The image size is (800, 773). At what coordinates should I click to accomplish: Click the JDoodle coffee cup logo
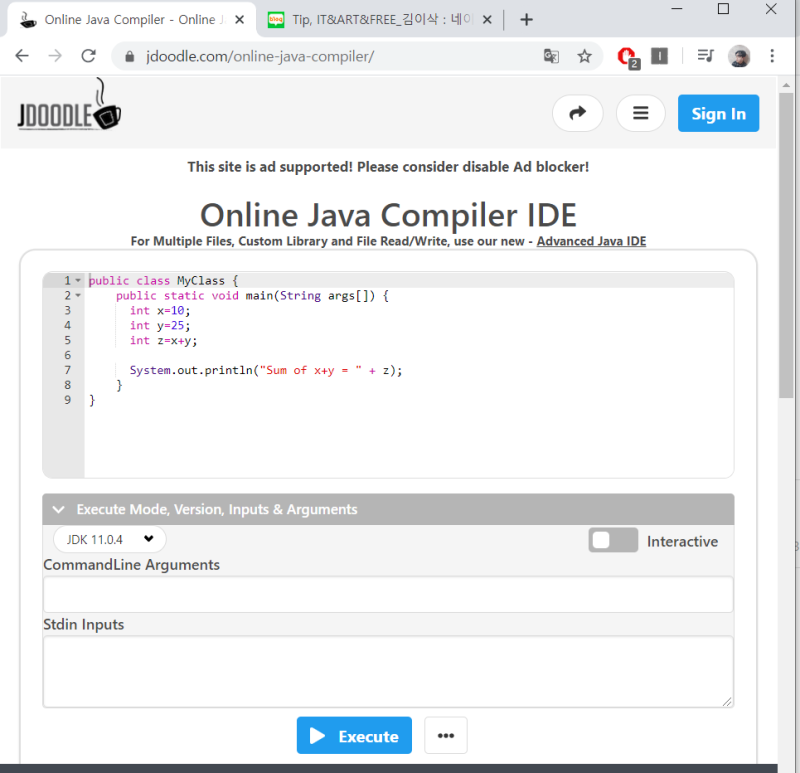pos(69,105)
